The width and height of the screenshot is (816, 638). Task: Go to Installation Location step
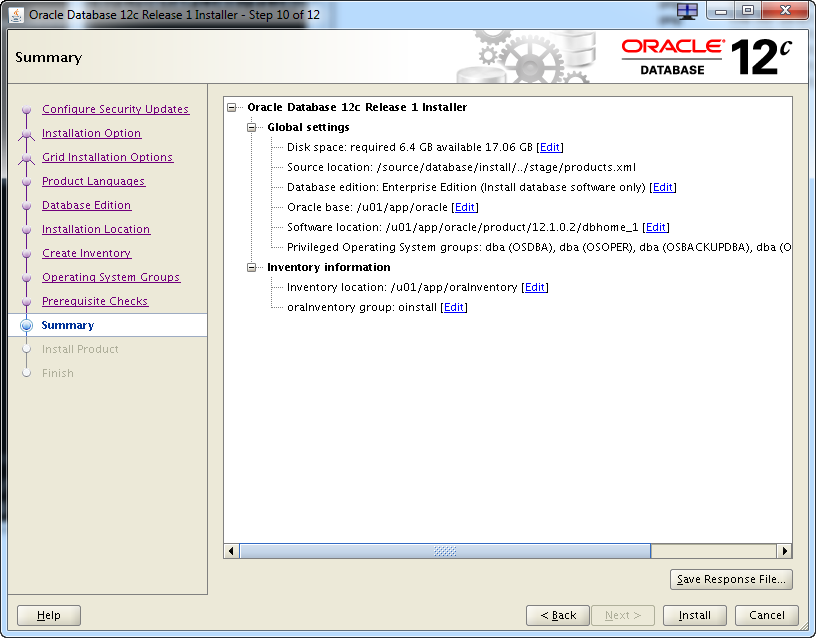96,229
